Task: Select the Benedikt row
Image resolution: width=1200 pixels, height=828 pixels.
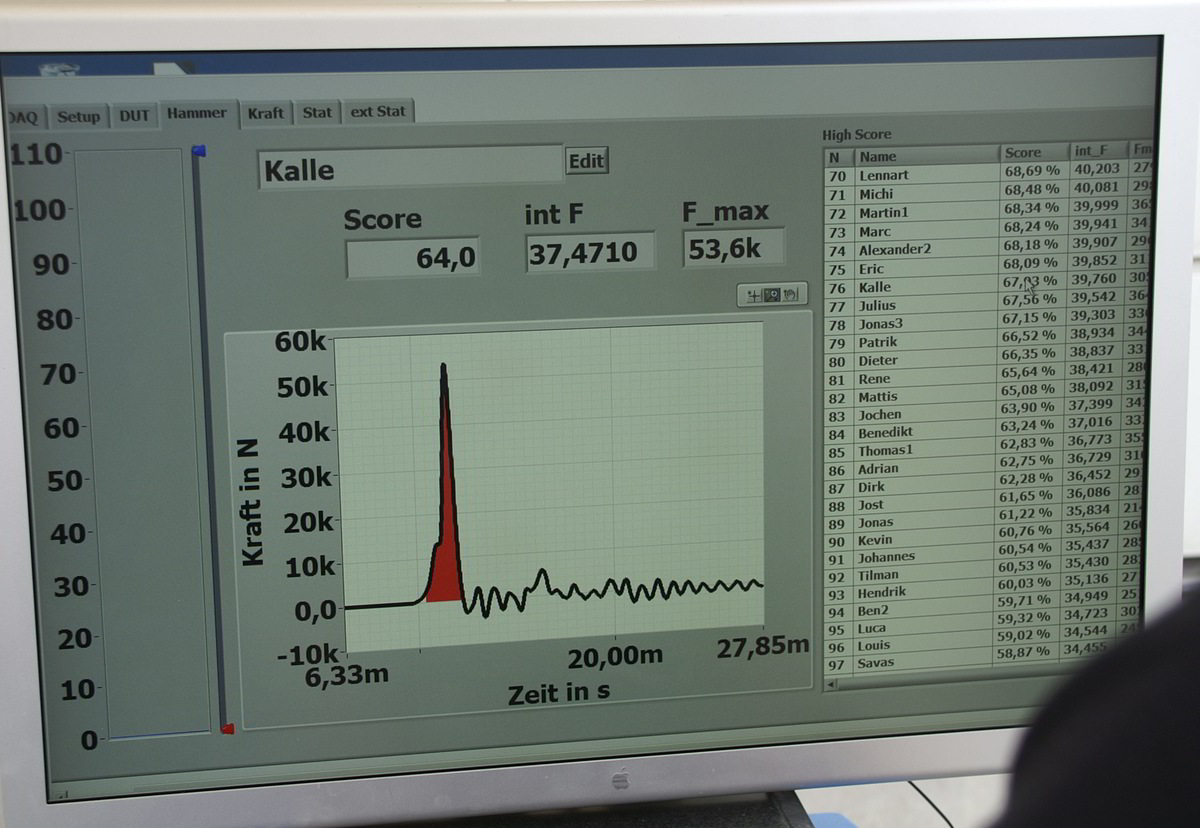Action: point(885,433)
